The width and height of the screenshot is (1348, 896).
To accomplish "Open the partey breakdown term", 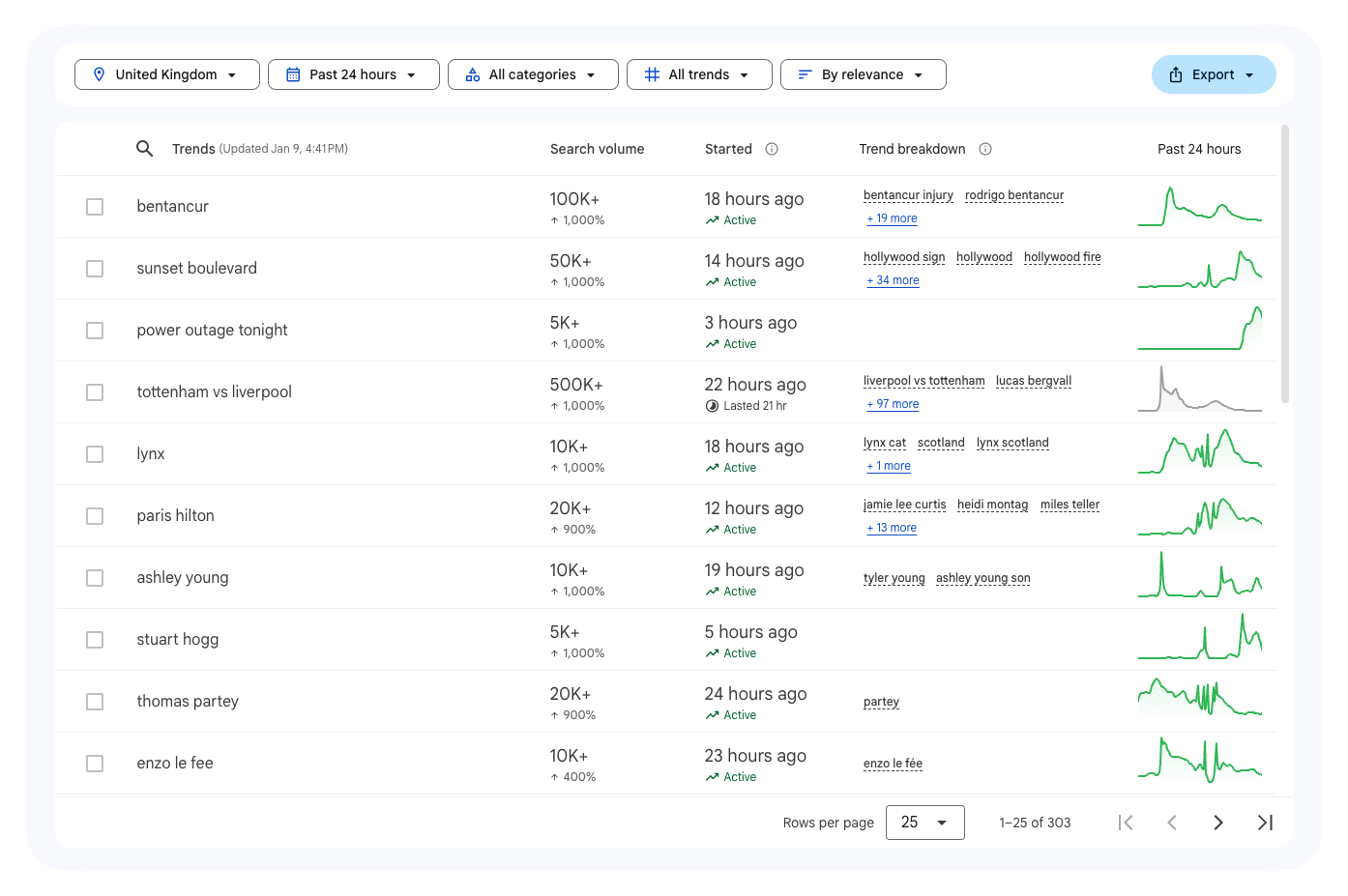I will tap(881, 702).
